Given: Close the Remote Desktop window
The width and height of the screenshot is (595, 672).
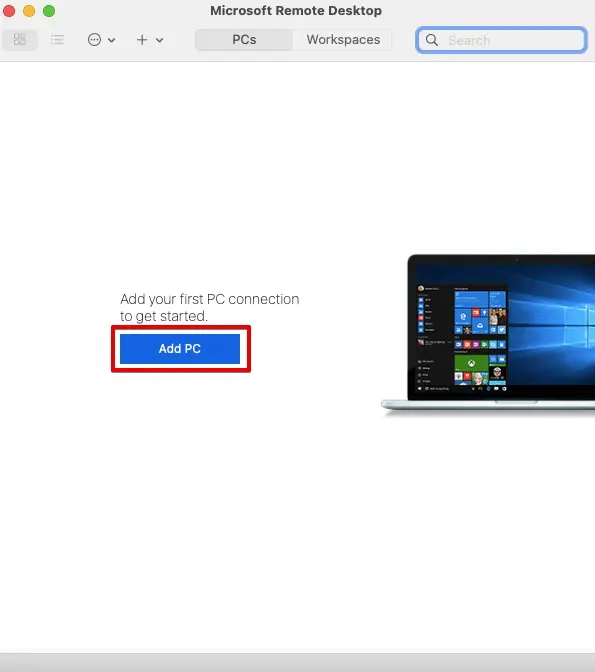Looking at the screenshot, I should click(x=9, y=11).
